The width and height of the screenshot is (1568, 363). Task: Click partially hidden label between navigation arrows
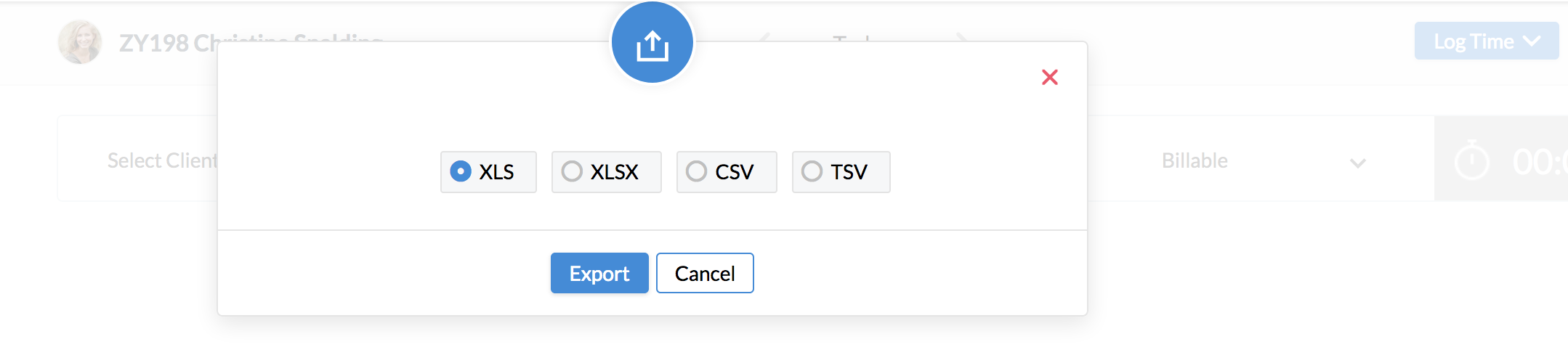coord(852,37)
